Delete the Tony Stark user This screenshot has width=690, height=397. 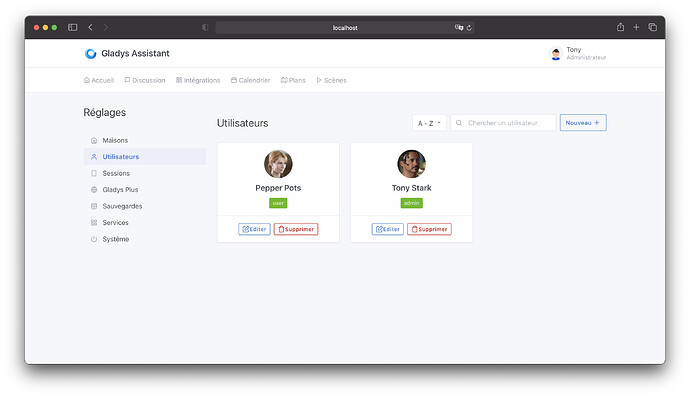pos(429,229)
